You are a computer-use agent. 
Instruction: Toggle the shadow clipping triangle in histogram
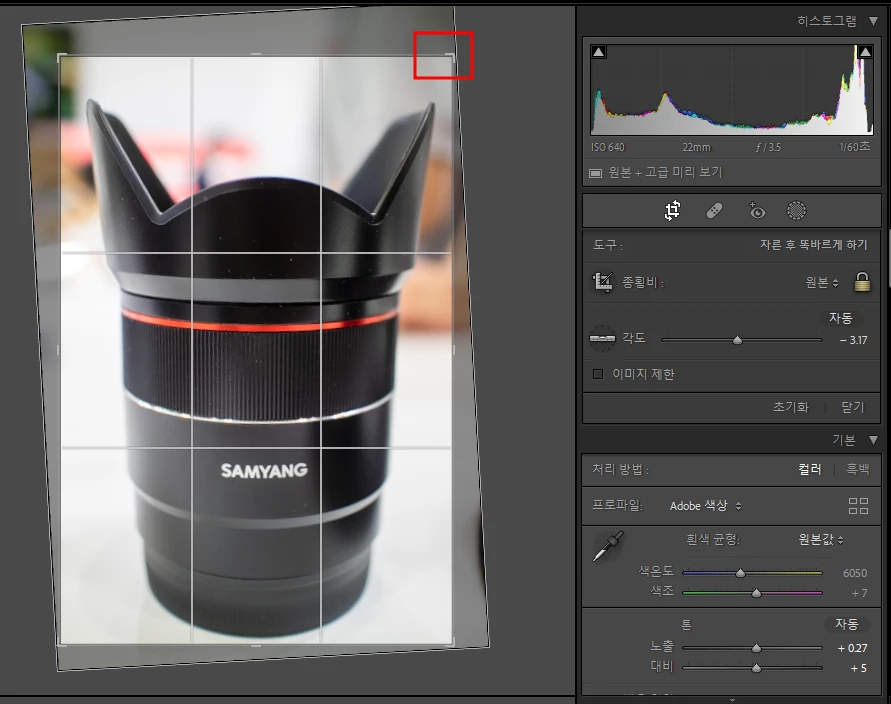tap(598, 52)
